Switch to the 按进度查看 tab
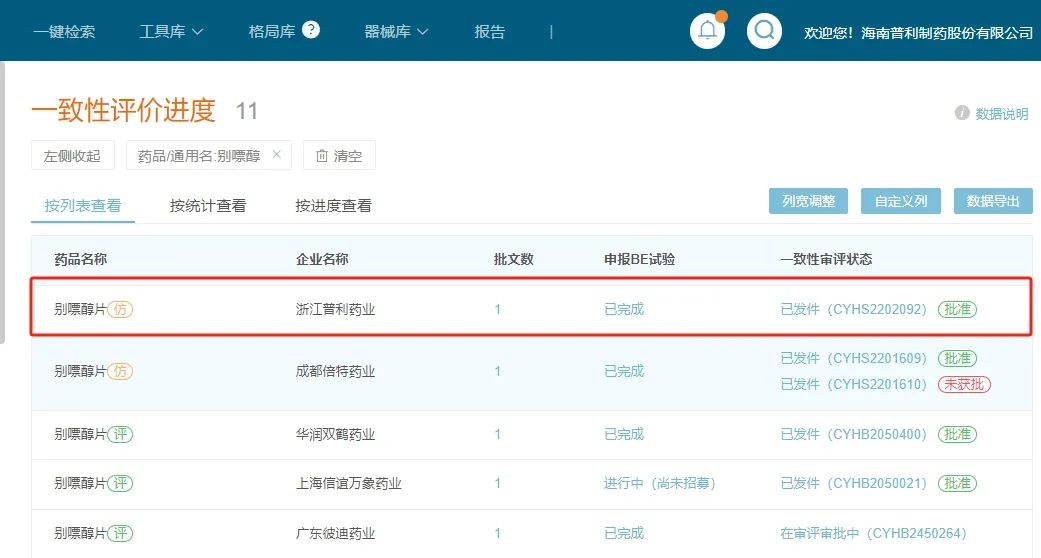The height and width of the screenshot is (558, 1041). tap(333, 206)
